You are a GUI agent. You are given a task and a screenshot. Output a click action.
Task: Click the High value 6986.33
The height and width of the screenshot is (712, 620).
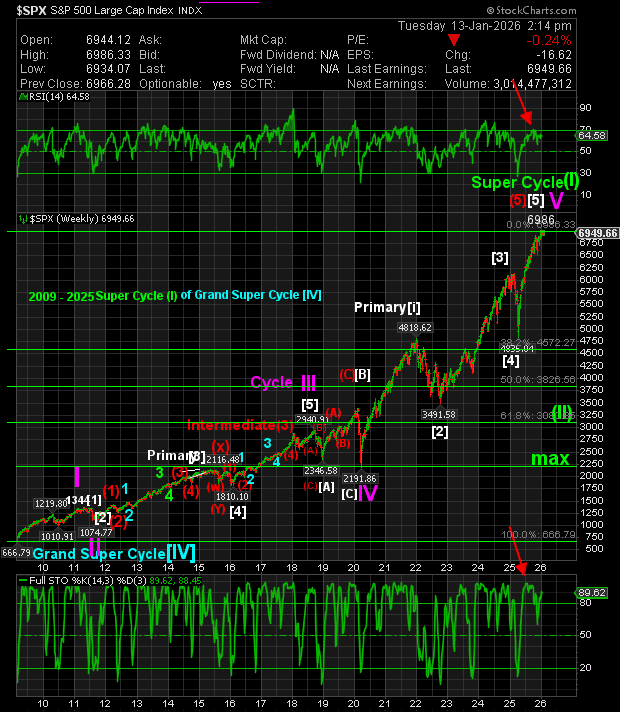click(x=108, y=55)
